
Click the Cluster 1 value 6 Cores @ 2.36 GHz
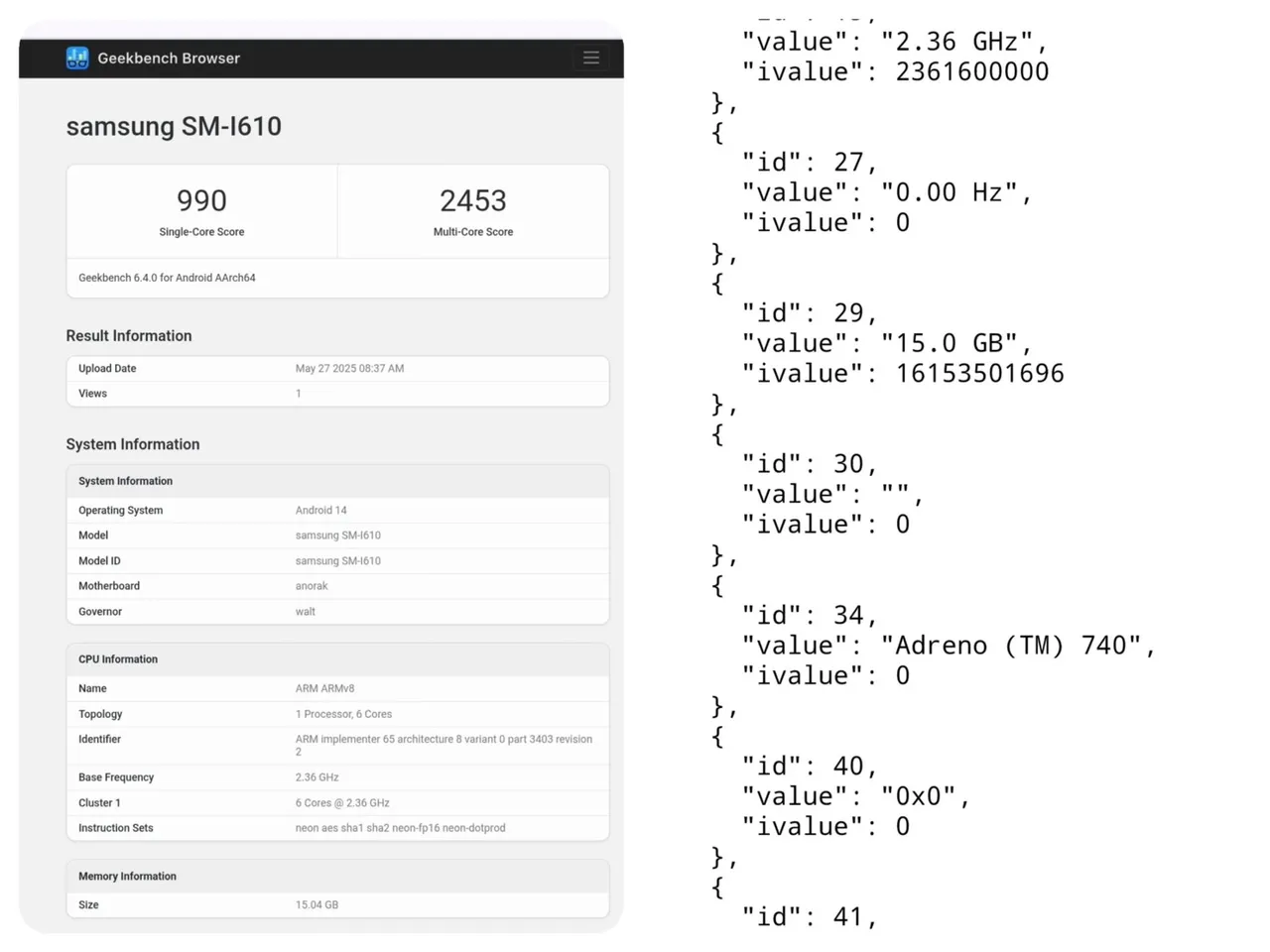pyautogui.click(x=342, y=803)
